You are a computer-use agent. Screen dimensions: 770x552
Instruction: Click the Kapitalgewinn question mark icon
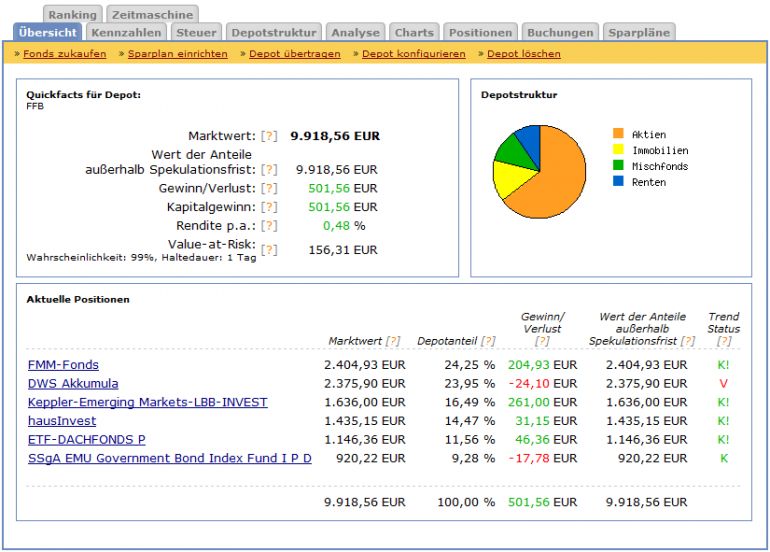pyautogui.click(x=269, y=207)
